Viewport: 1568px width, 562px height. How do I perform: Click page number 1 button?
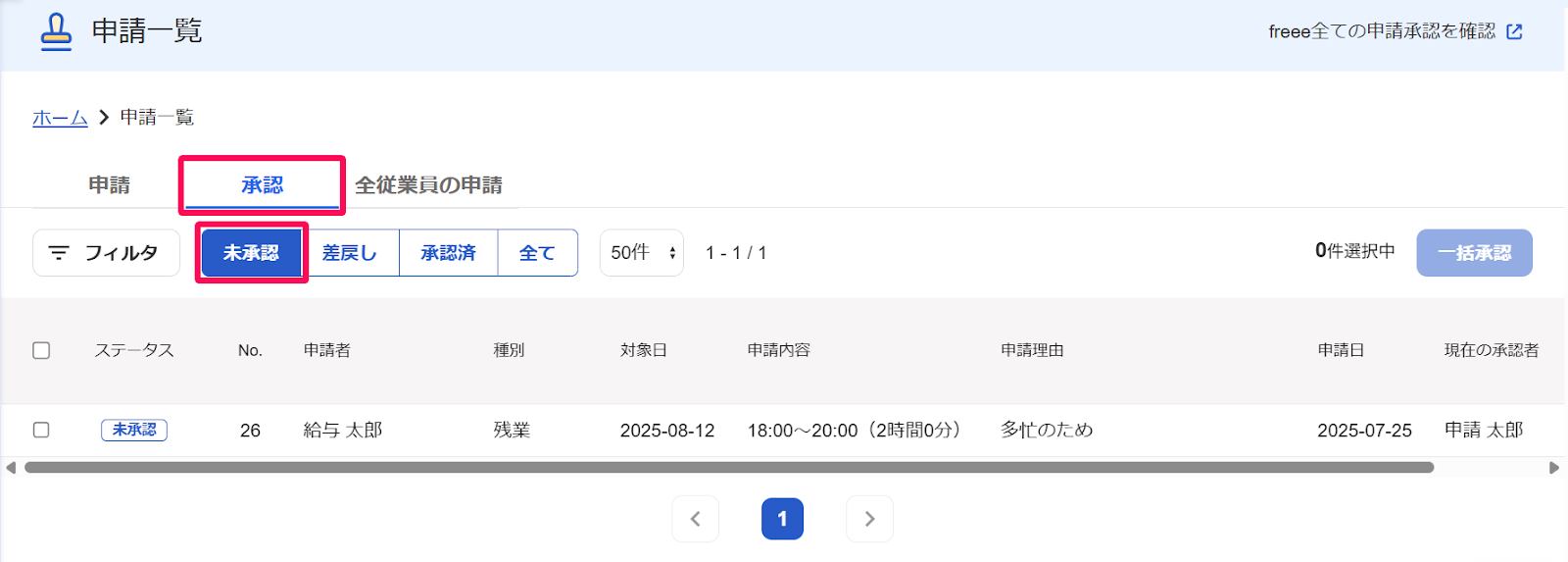pos(782,519)
